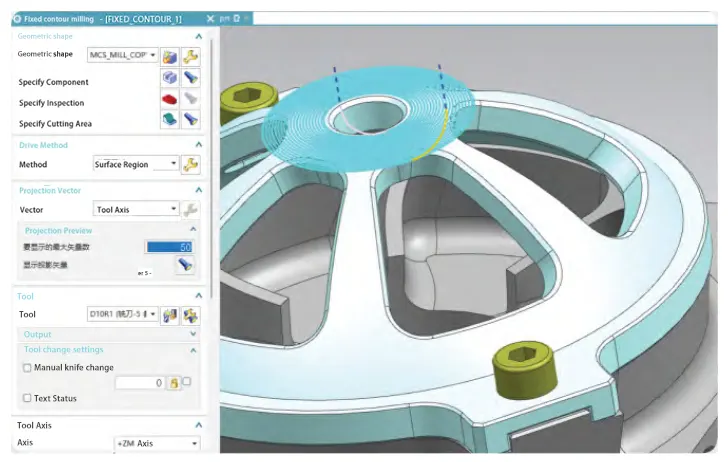Click the Specify Inspection label

[x=52, y=103]
